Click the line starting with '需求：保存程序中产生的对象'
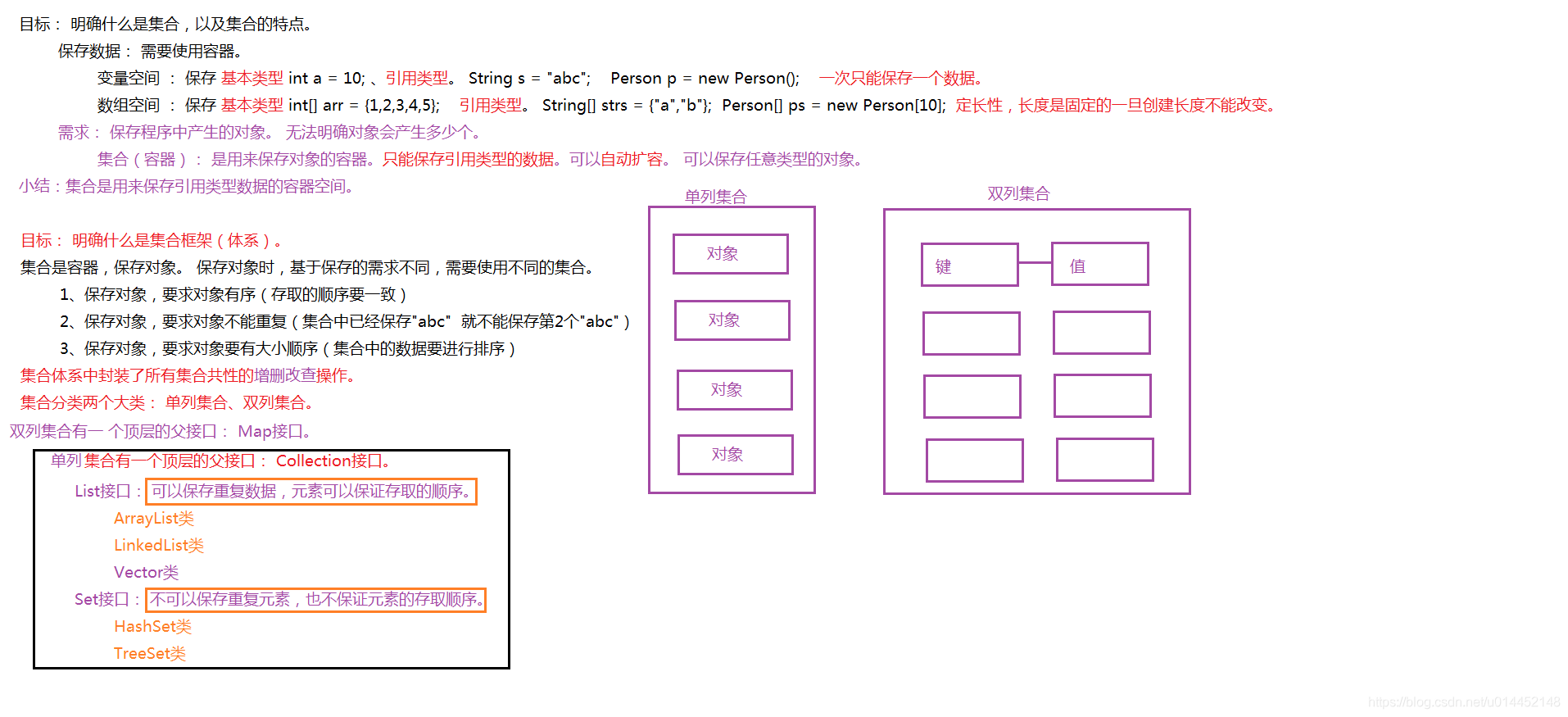 (270, 133)
